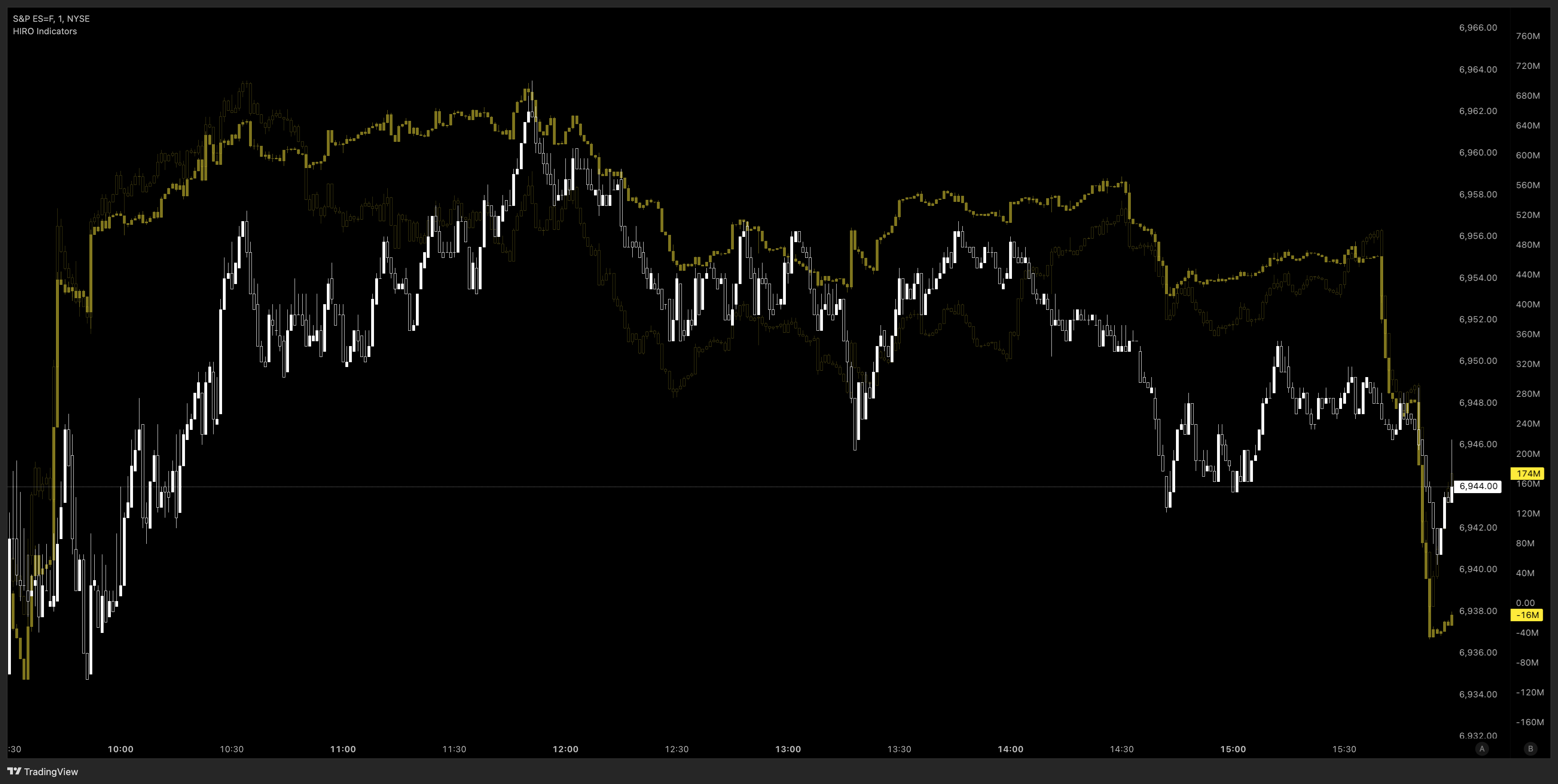Open the S&P ES=F symbol title
This screenshot has height=784, width=1558.
(x=51, y=19)
